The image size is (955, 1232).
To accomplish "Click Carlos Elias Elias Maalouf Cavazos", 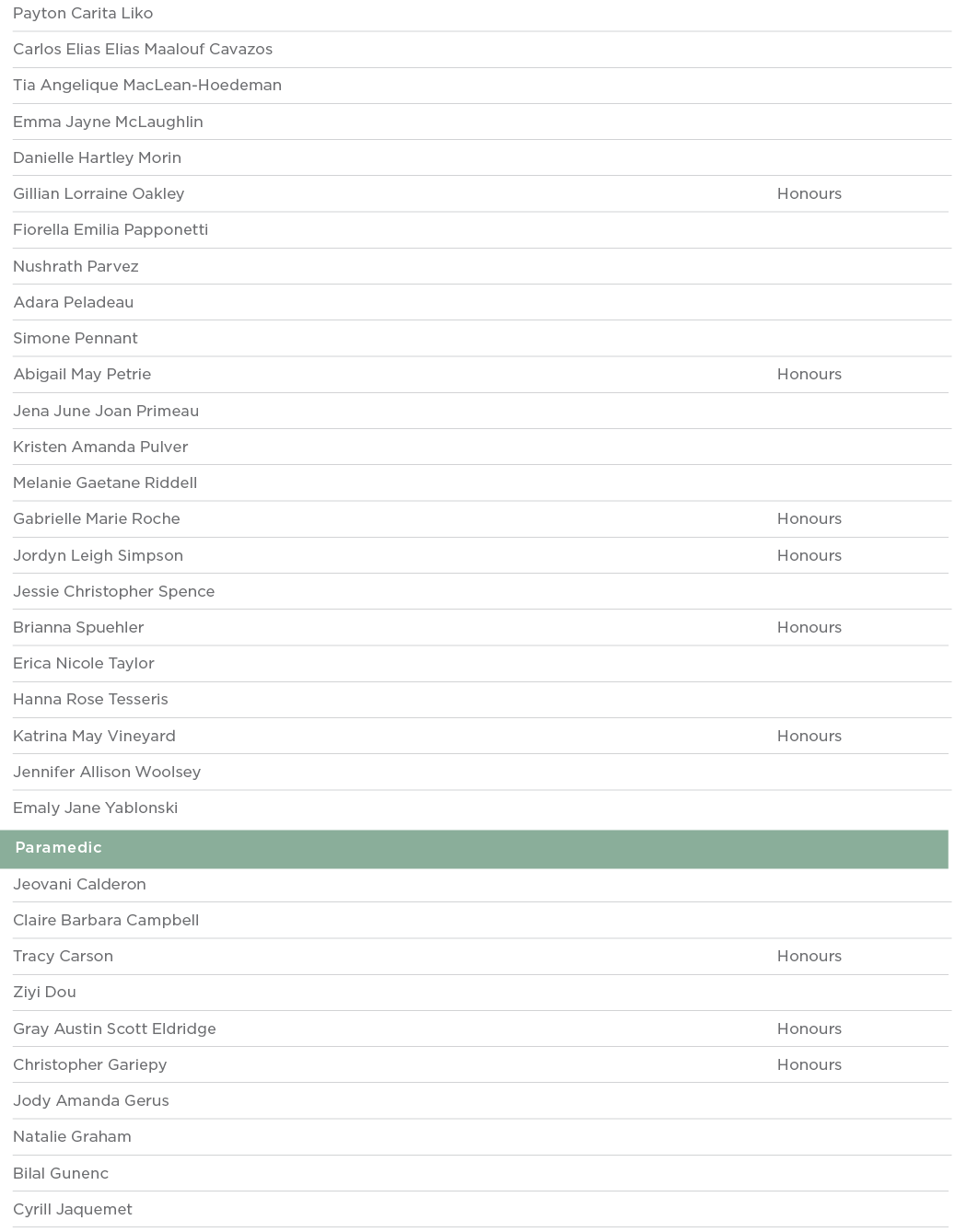I will tap(143, 50).
